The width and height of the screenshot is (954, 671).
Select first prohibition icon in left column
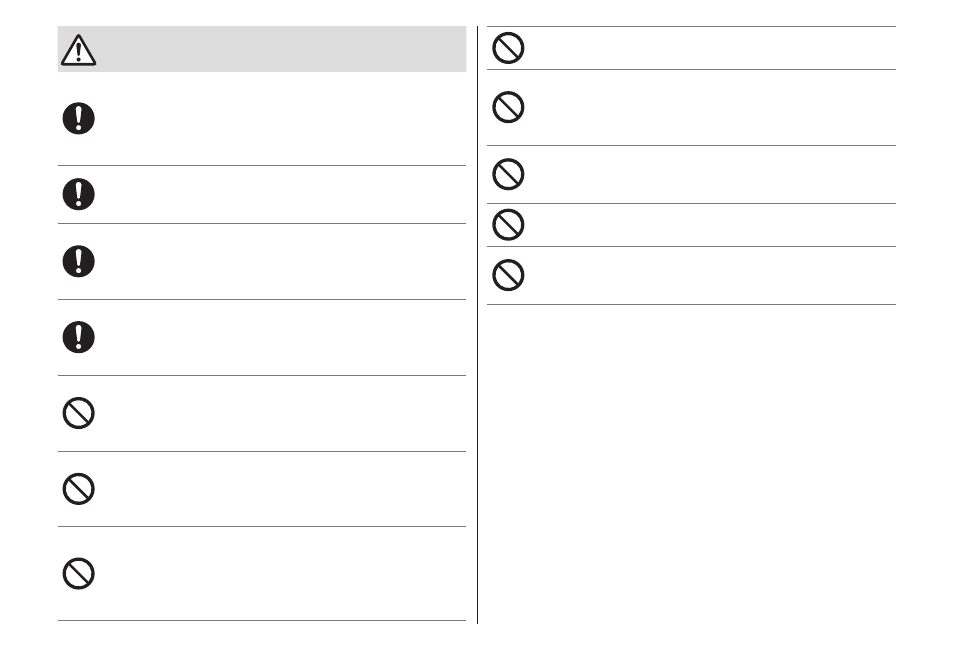[78, 413]
